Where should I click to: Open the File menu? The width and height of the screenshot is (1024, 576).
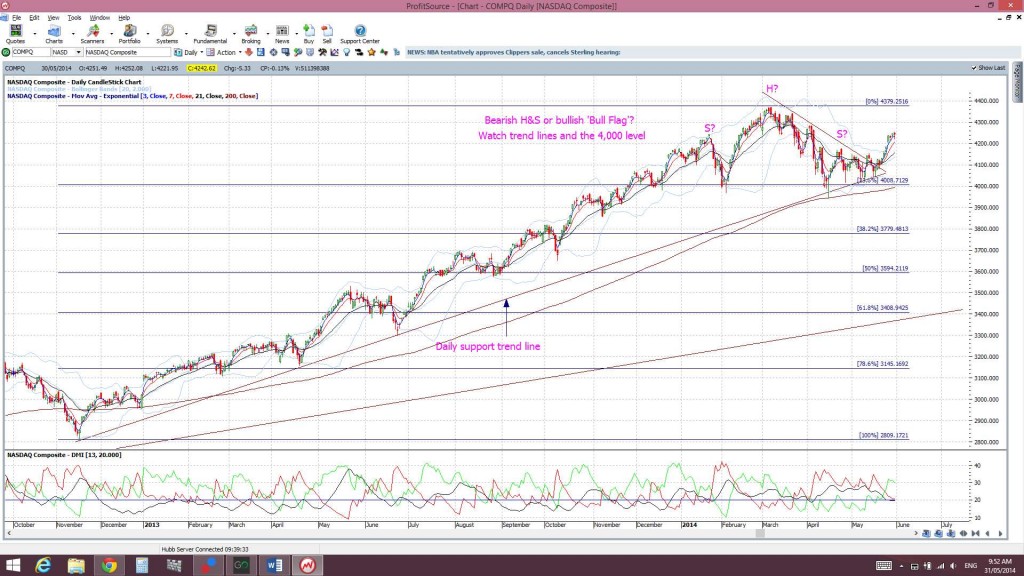point(16,18)
